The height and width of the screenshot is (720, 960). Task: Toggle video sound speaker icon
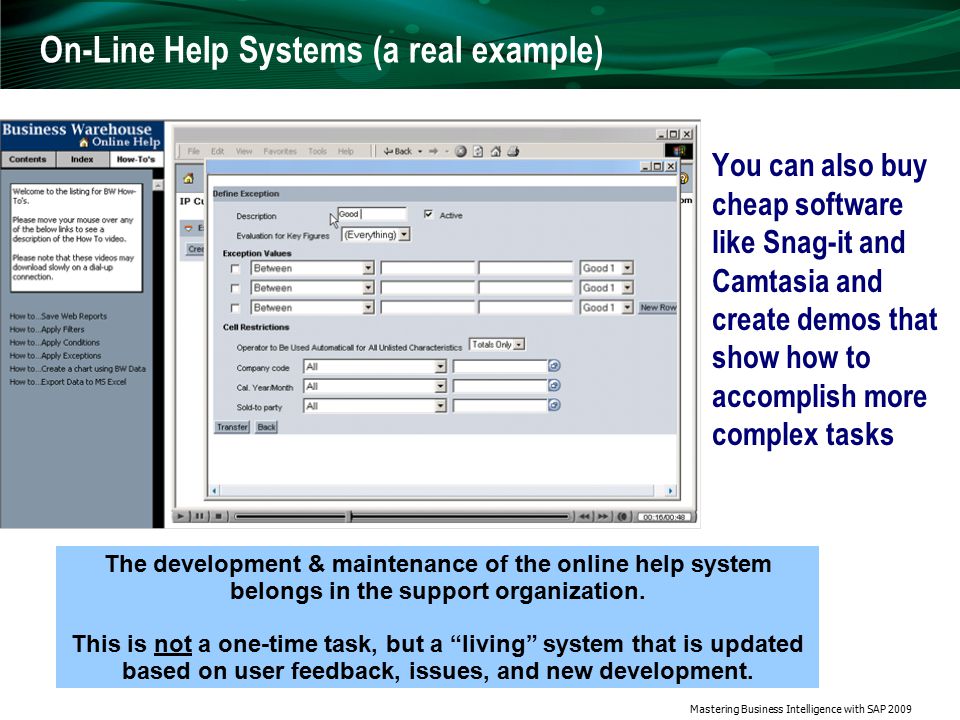click(x=623, y=517)
